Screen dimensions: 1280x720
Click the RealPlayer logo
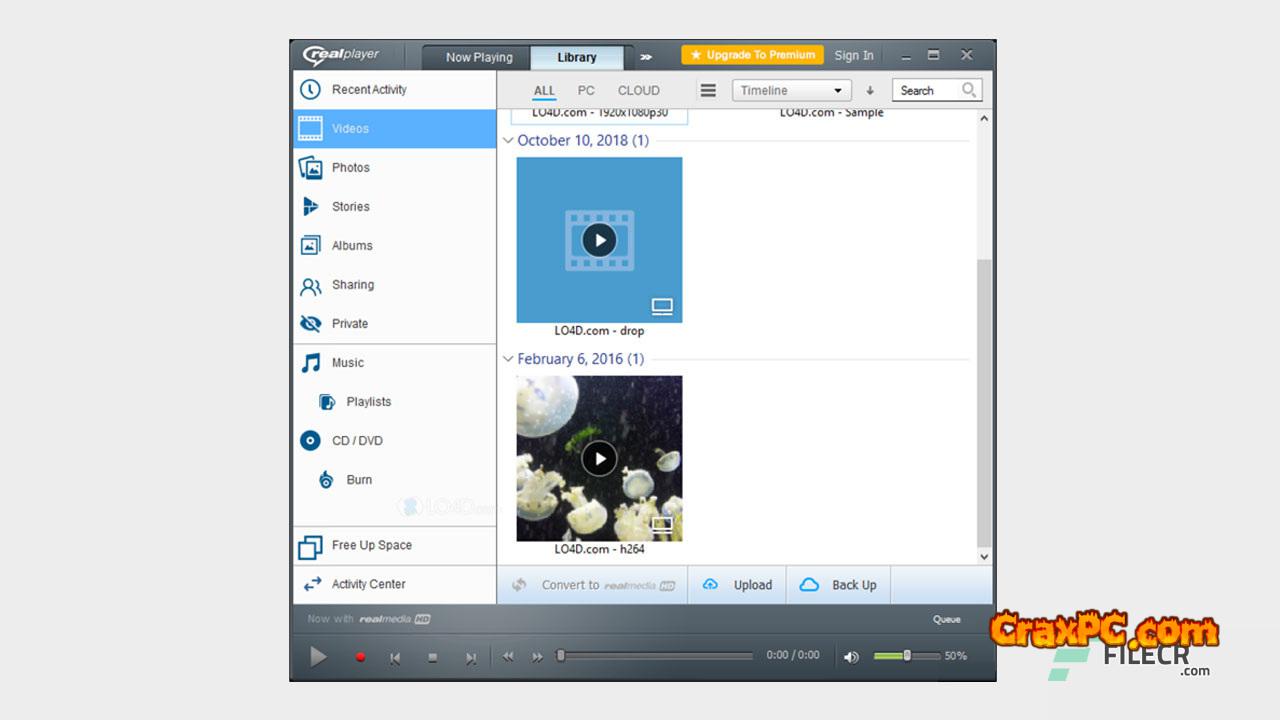[341, 55]
